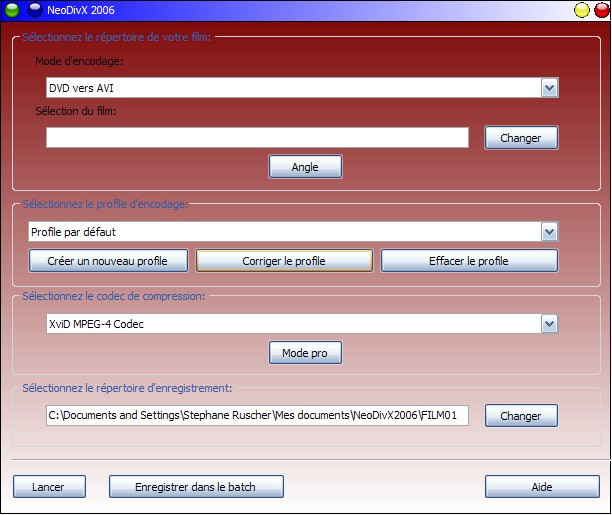
Task: Expand the codec dropdown arrow
Action: point(550,324)
